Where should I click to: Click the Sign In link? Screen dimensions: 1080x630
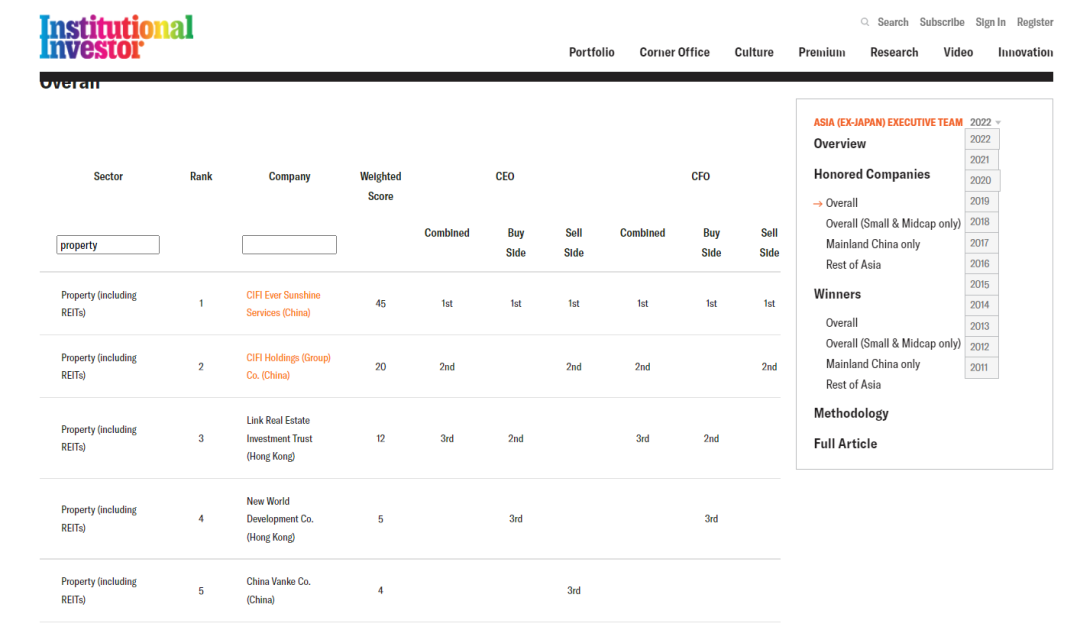pyautogui.click(x=990, y=22)
